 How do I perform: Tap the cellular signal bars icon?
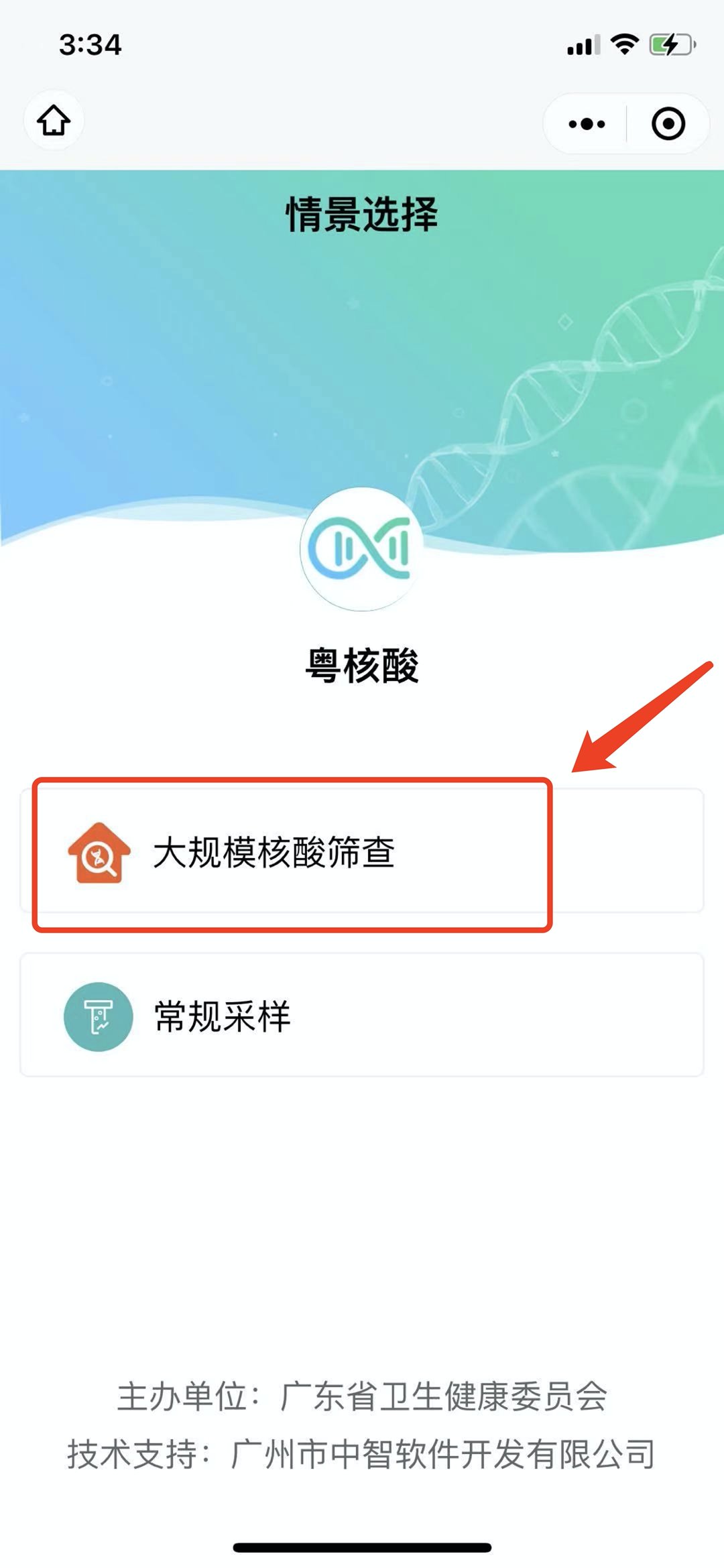(x=583, y=46)
